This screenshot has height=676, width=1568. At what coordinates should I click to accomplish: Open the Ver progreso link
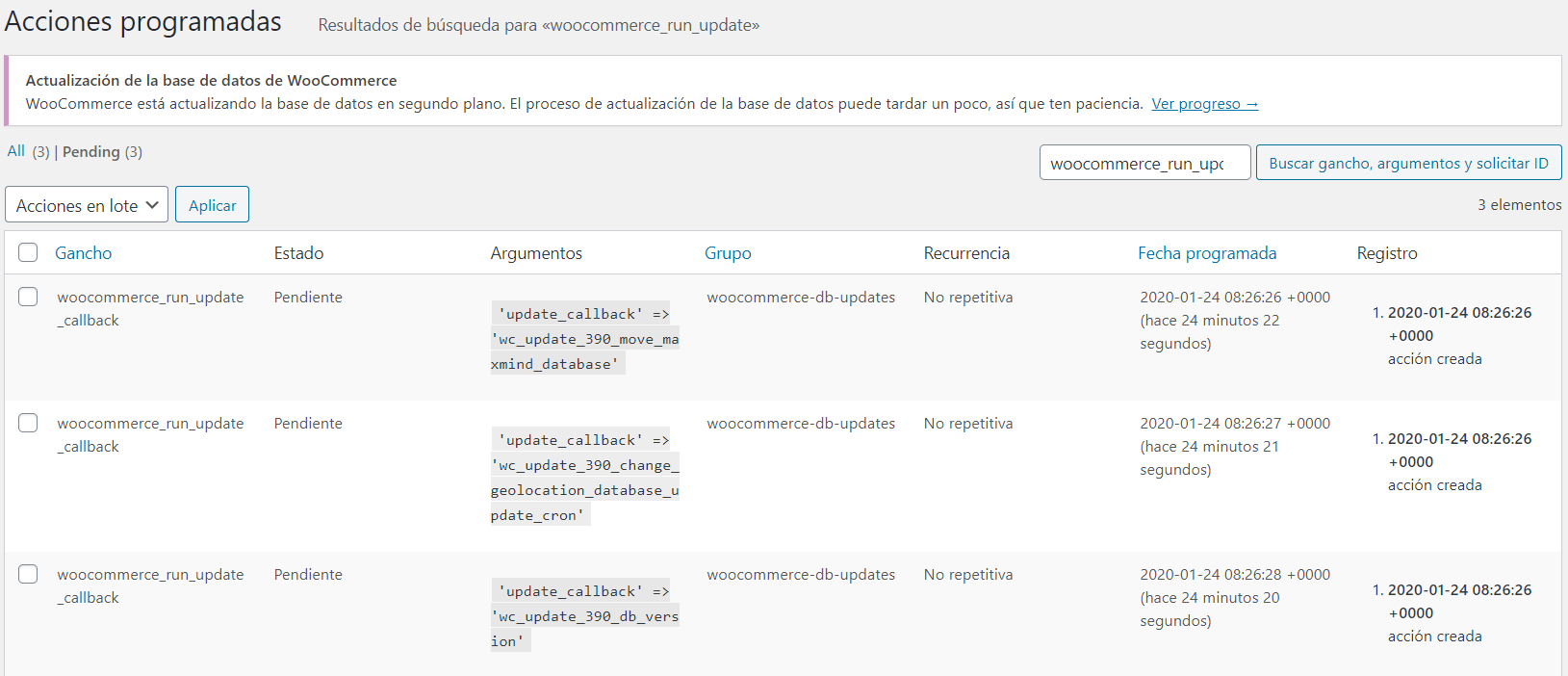1204,104
